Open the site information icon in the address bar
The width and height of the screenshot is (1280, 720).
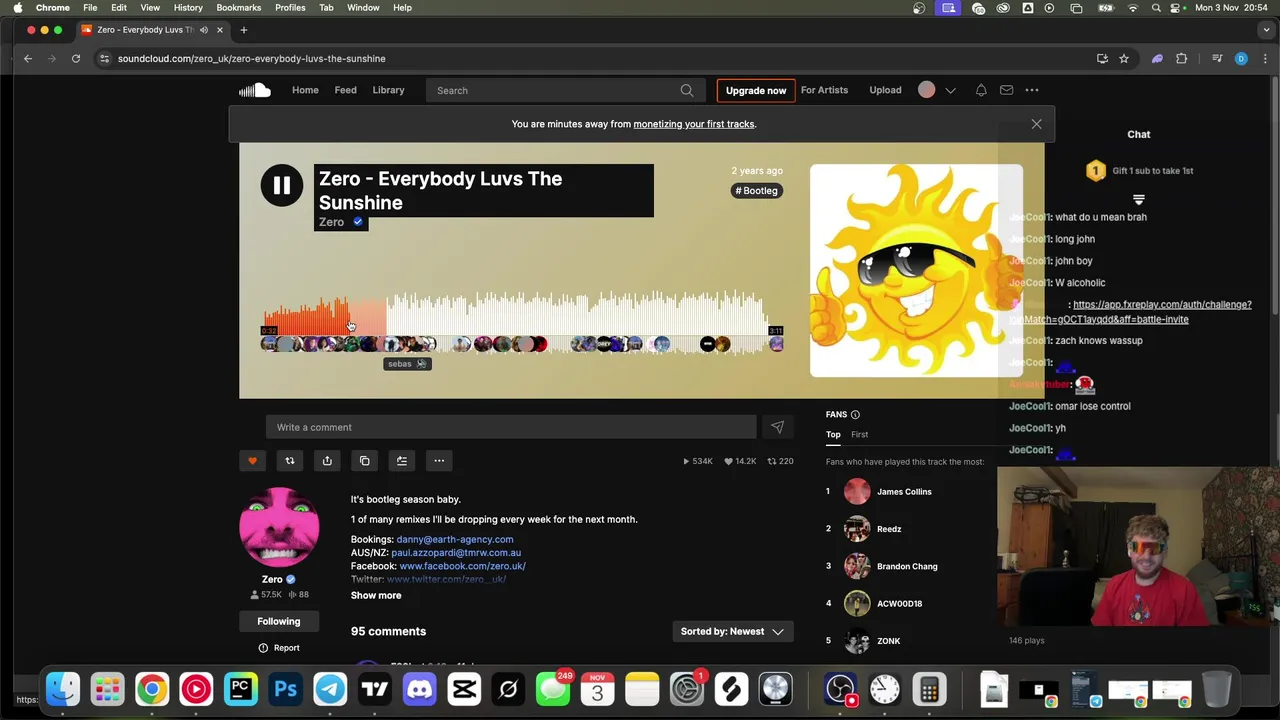(x=104, y=59)
